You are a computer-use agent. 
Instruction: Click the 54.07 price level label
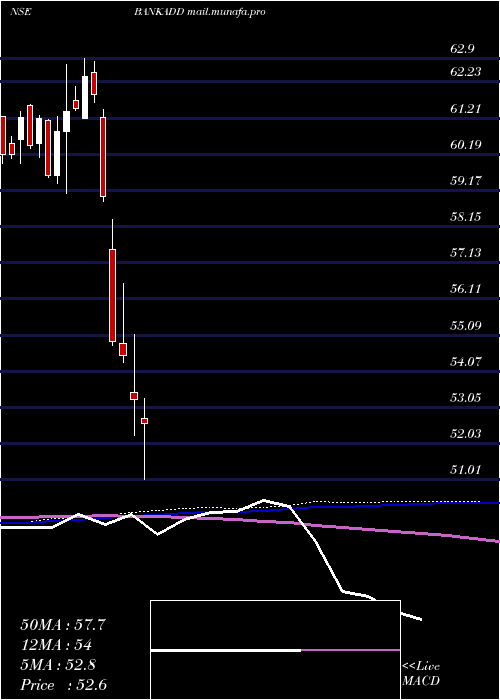pos(466,361)
